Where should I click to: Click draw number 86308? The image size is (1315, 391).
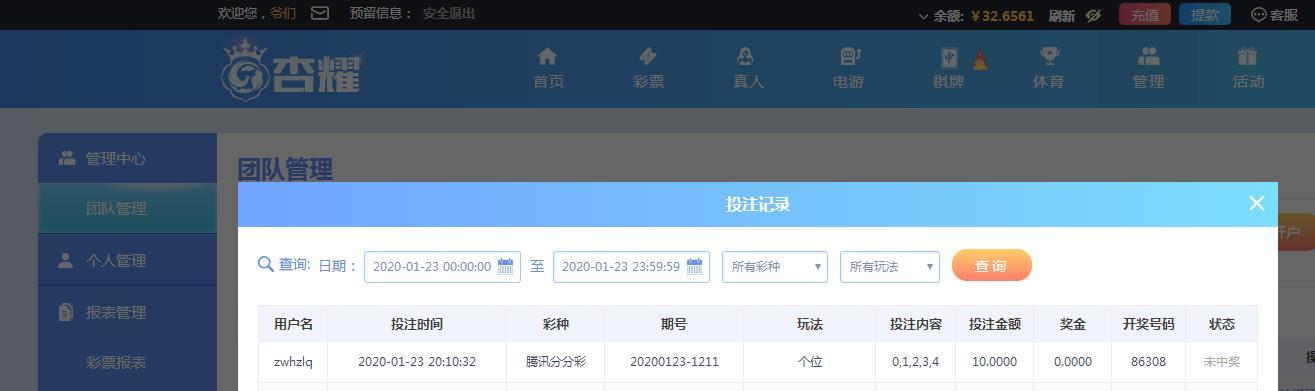point(1149,362)
